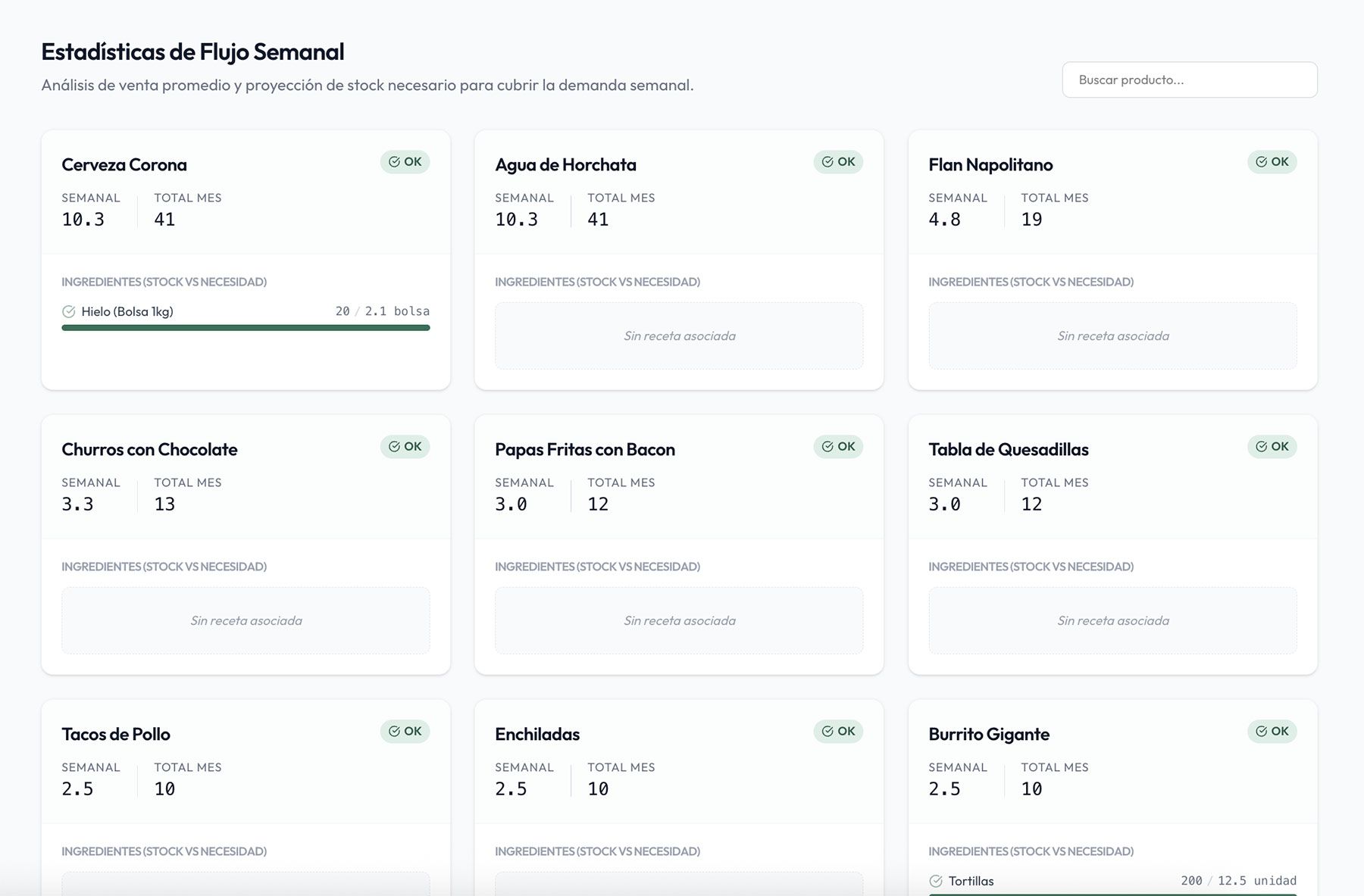Click the check icon beside Hielo (Bolsa 1kg)
The image size is (1364, 896).
point(69,311)
